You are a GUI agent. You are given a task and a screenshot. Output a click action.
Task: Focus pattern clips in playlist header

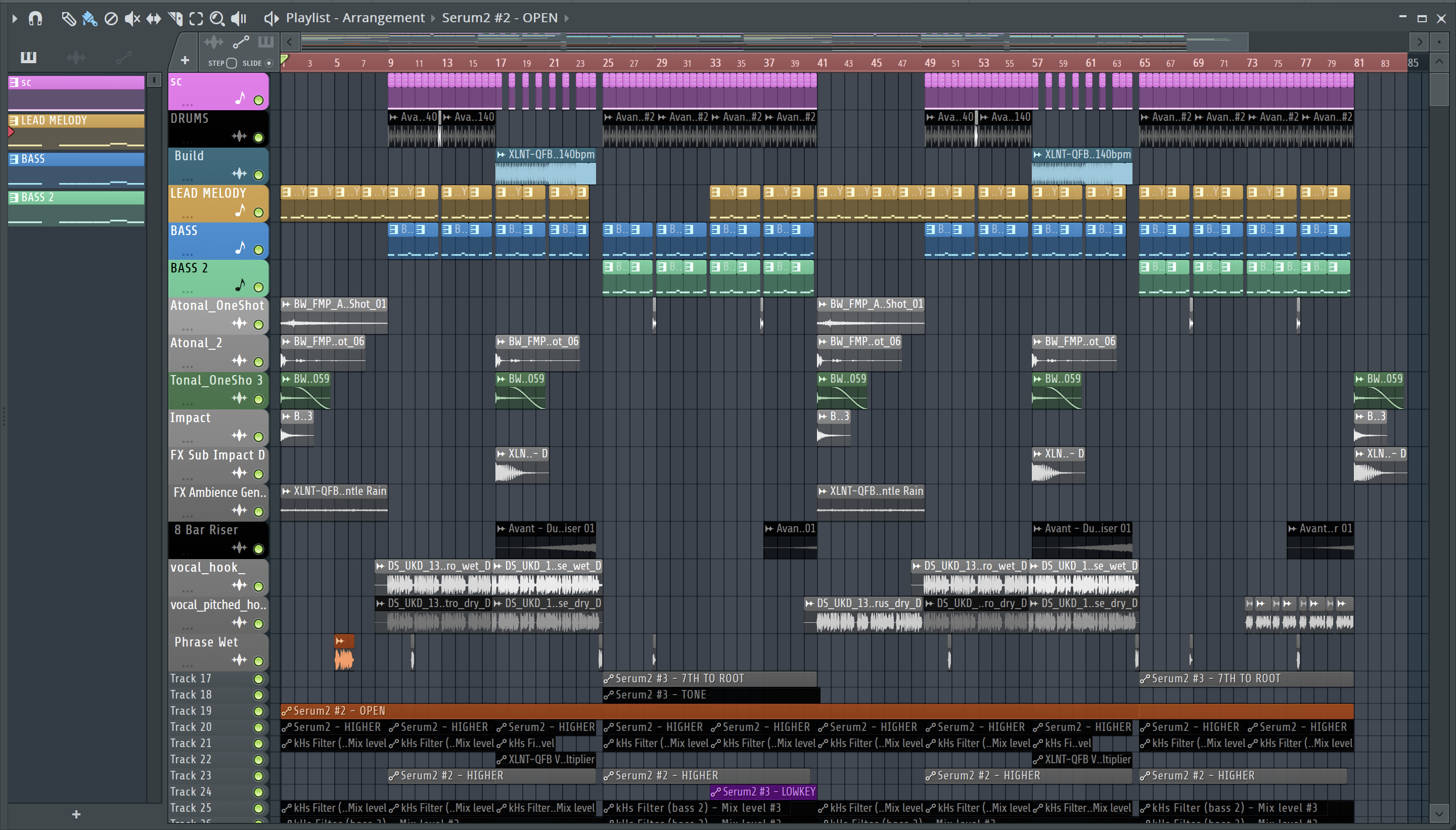(x=266, y=41)
